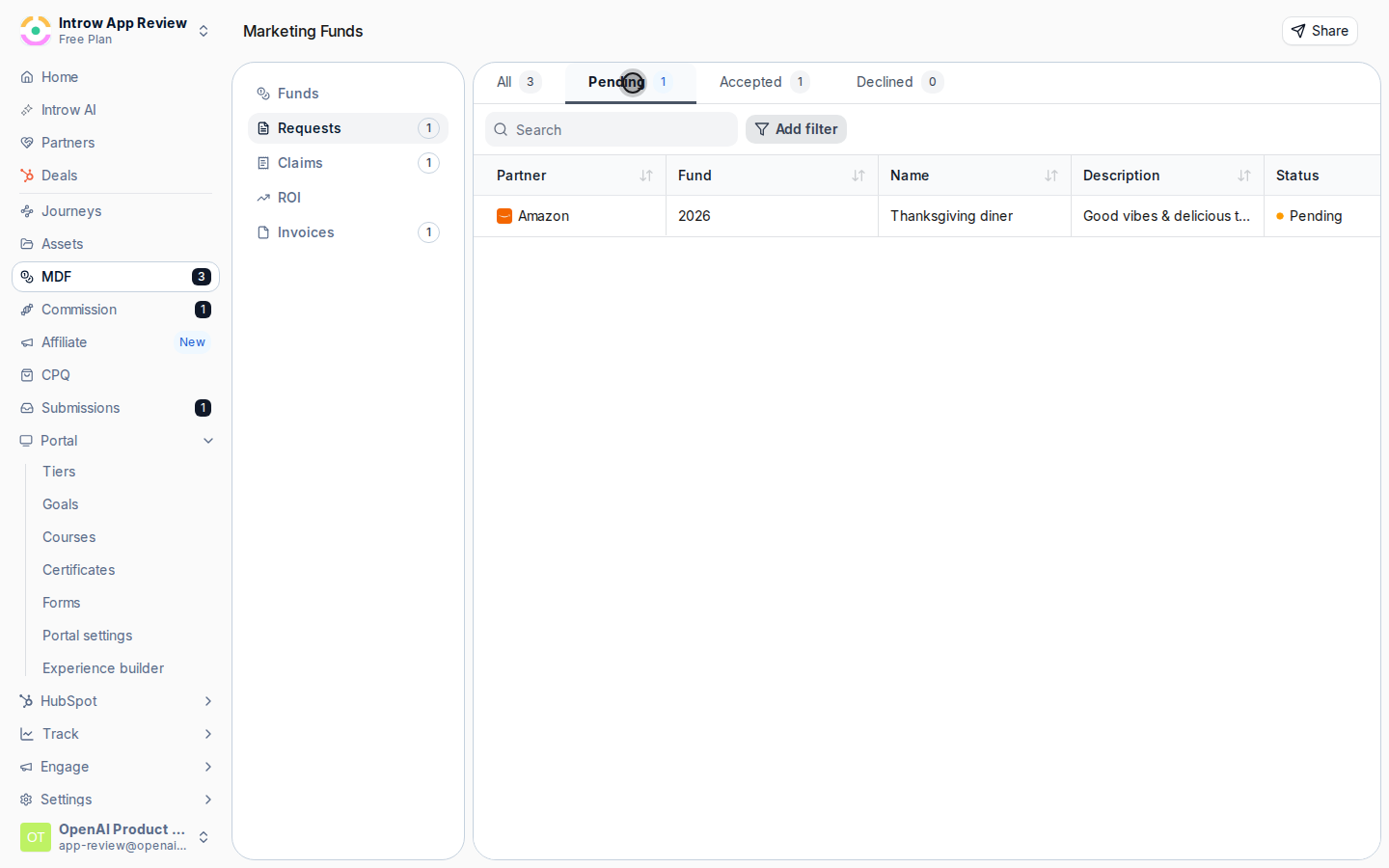Screen dimensions: 1389x868
Task: Select the MDF sidebar item
Action: [116, 277]
